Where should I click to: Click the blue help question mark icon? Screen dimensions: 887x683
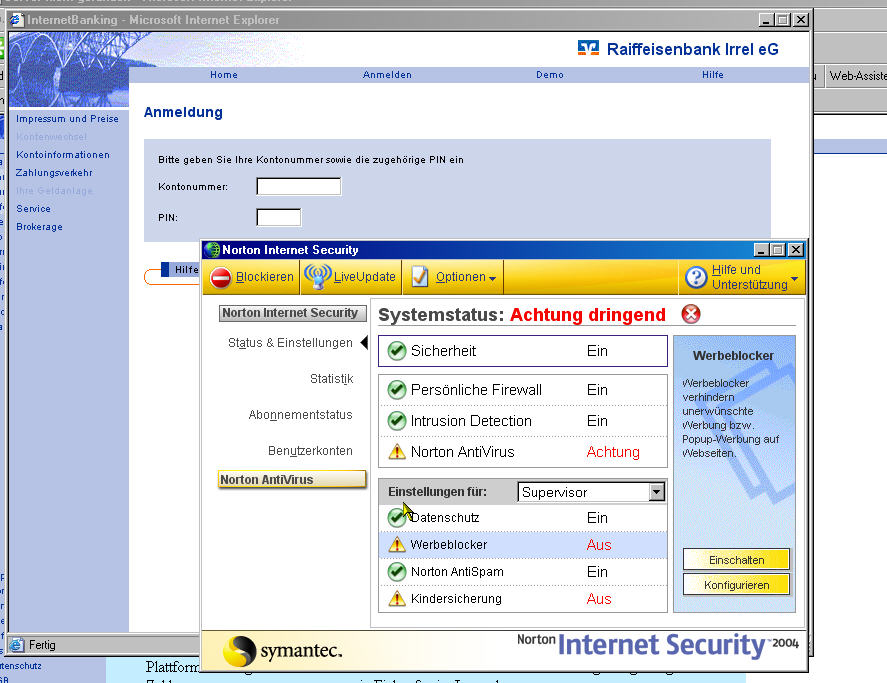pos(696,277)
